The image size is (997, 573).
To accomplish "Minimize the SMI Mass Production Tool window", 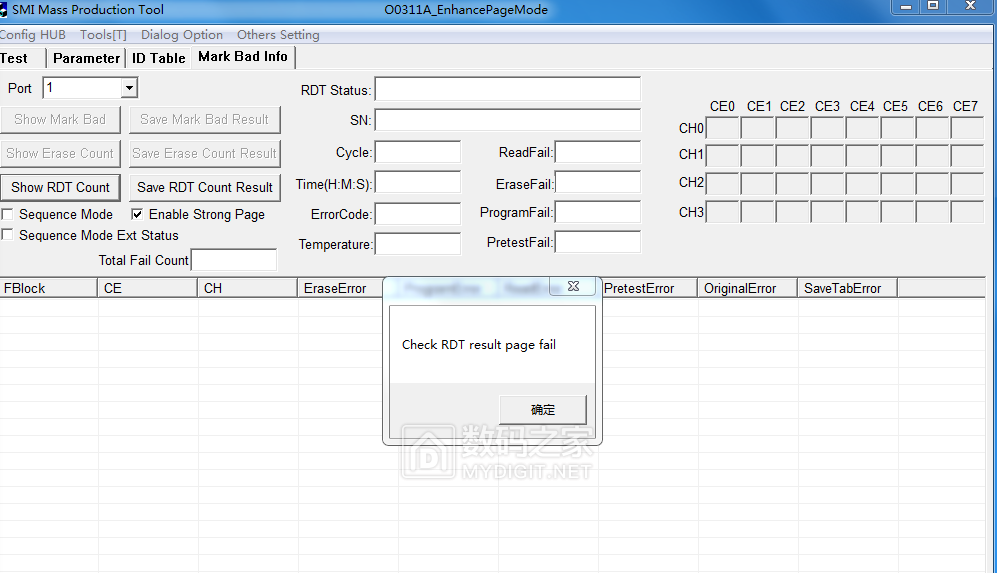I will click(905, 6).
